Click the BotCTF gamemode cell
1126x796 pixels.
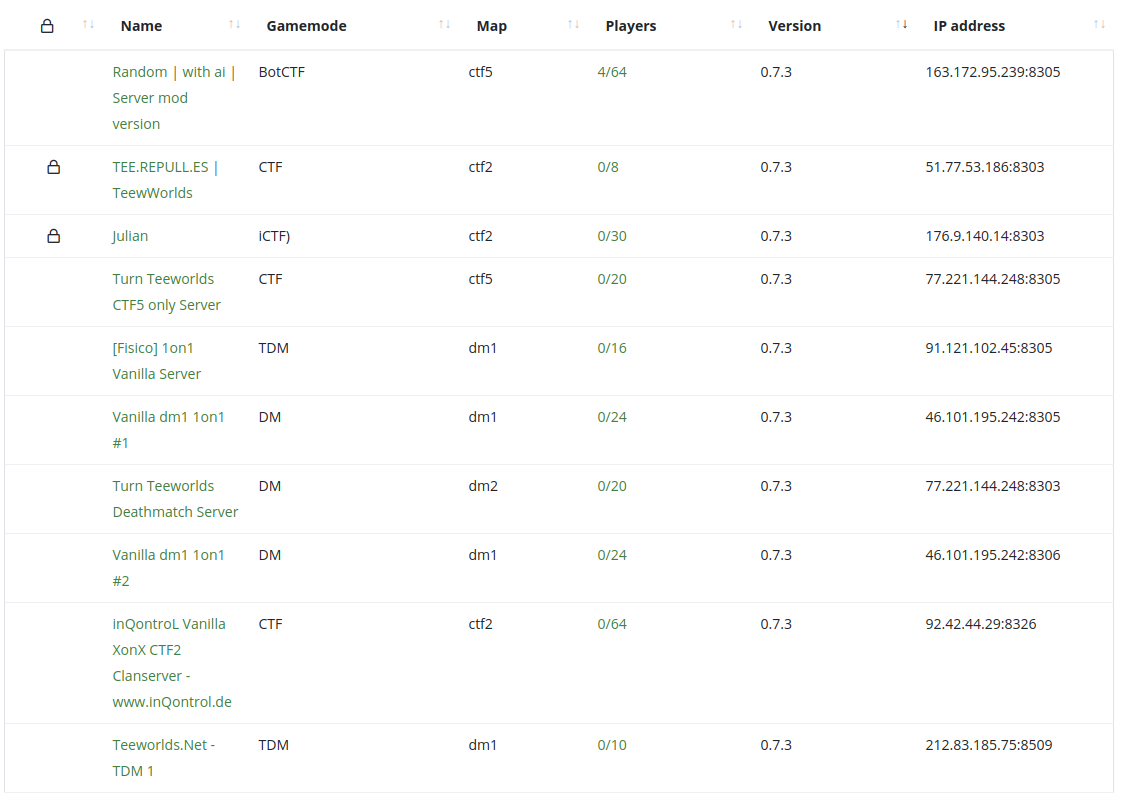click(x=282, y=72)
